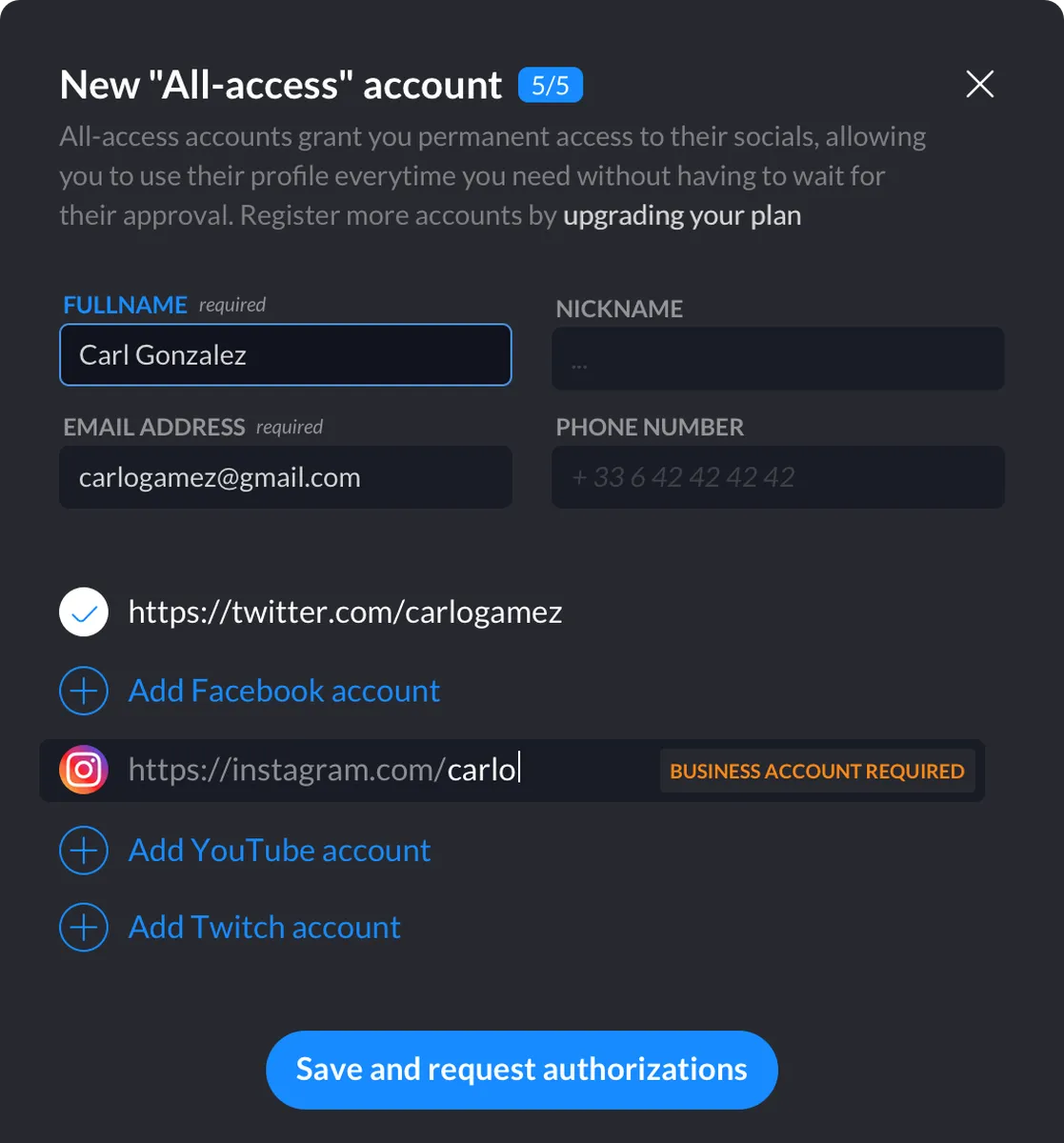Select Add Facebook account link text
Screen dimensions: 1064x1143
tap(284, 691)
